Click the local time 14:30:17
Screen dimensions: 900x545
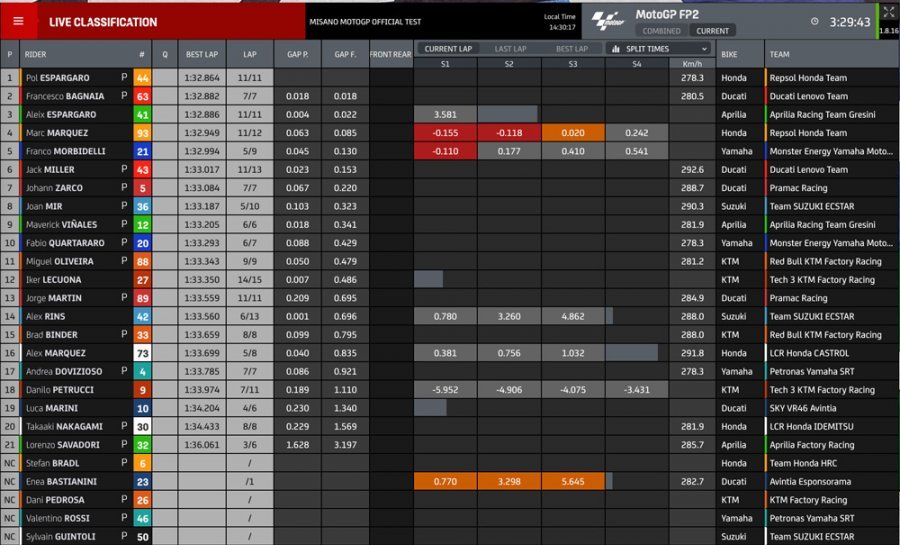562,27
